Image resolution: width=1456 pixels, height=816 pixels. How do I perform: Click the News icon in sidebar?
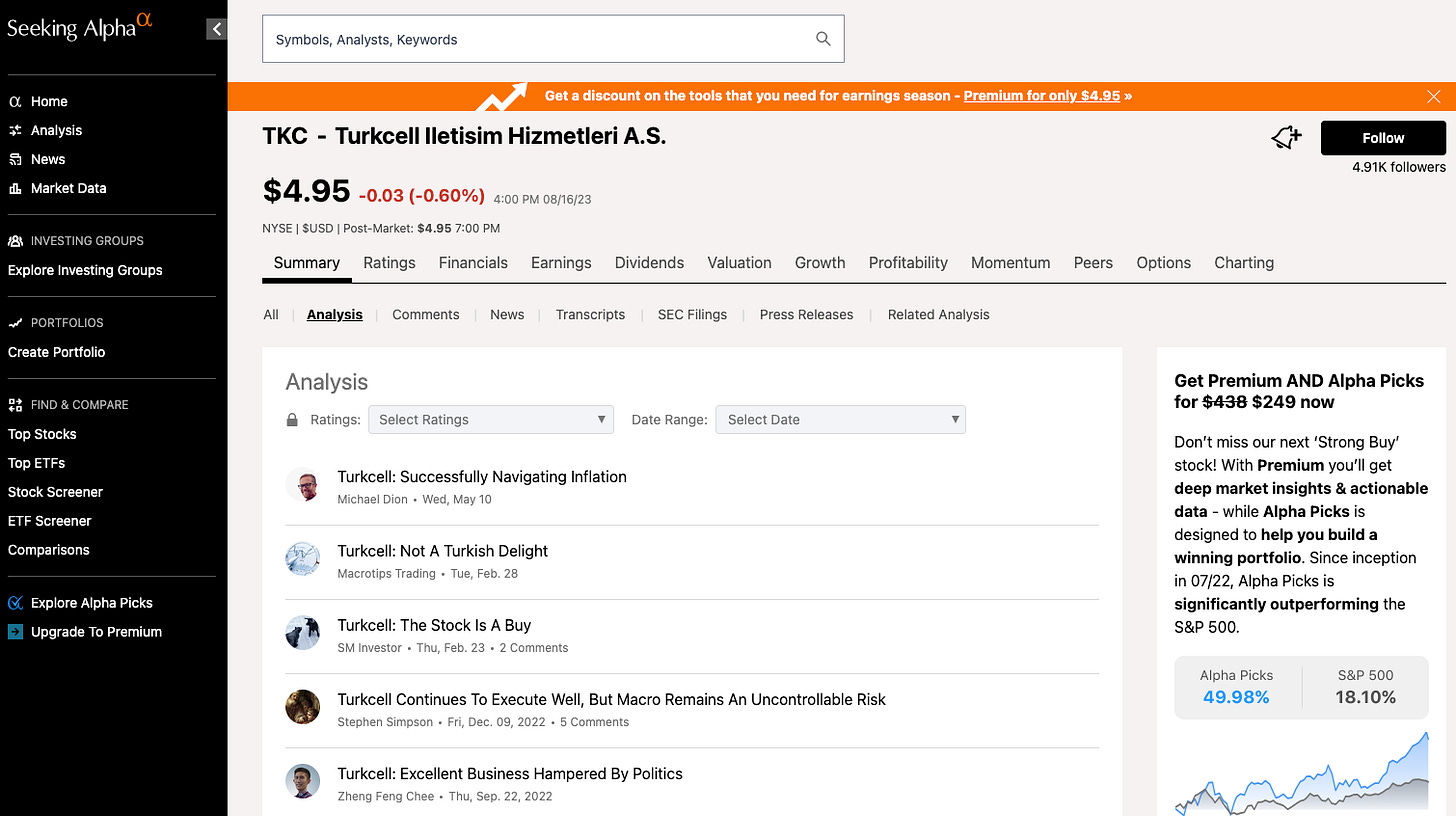[15, 159]
